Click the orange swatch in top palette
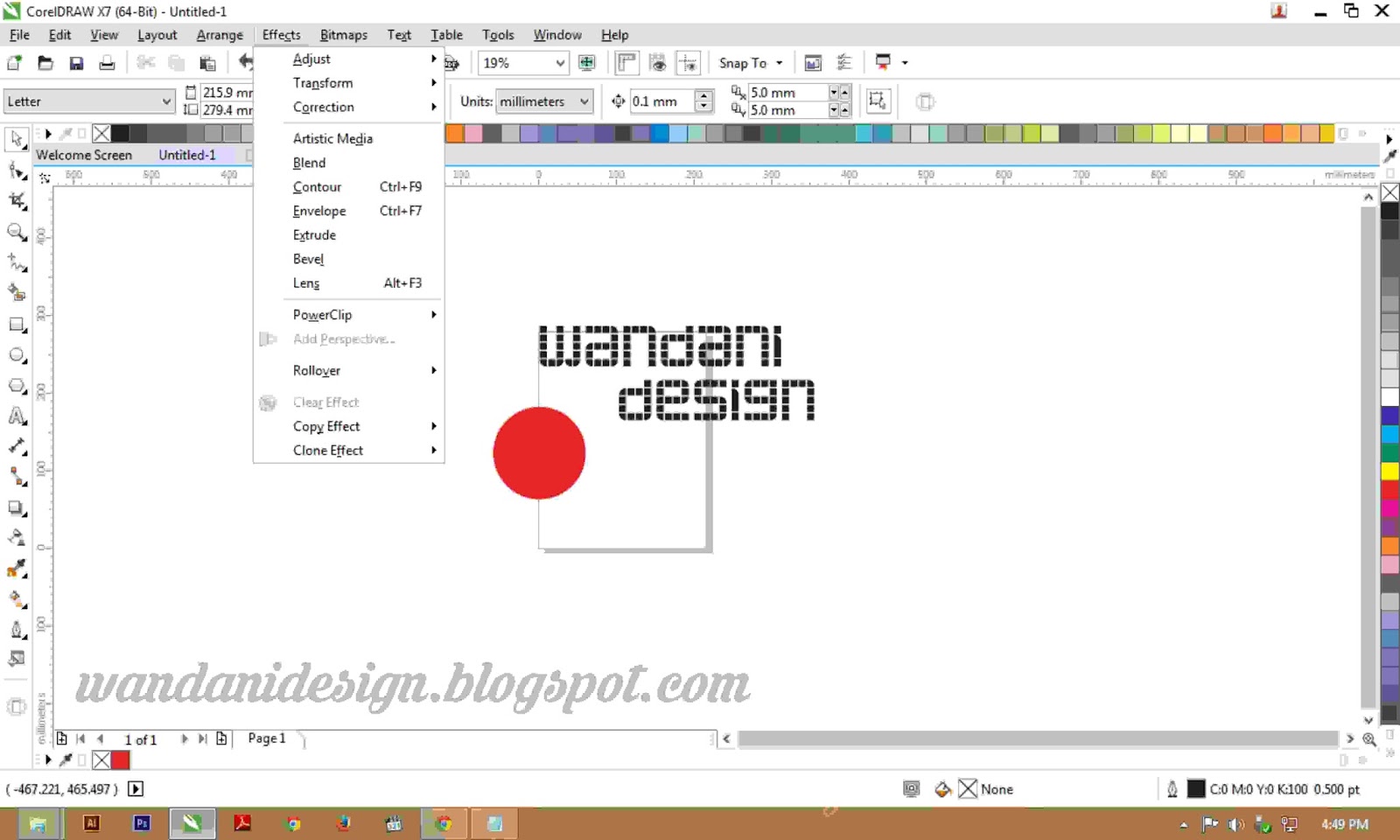Screen dimensions: 1400x840 tap(455, 133)
